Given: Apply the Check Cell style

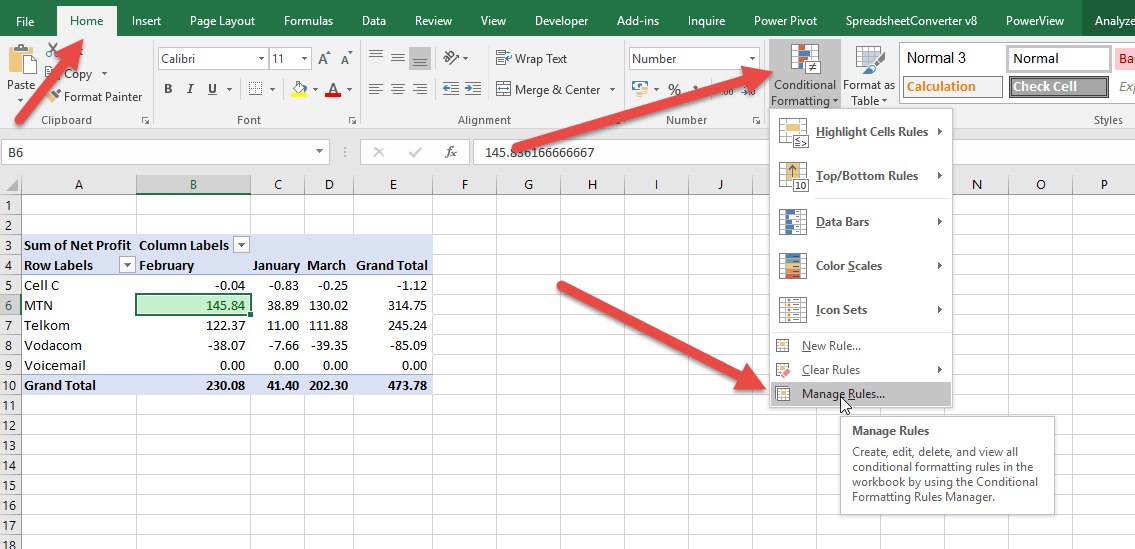Looking at the screenshot, I should 1058,87.
